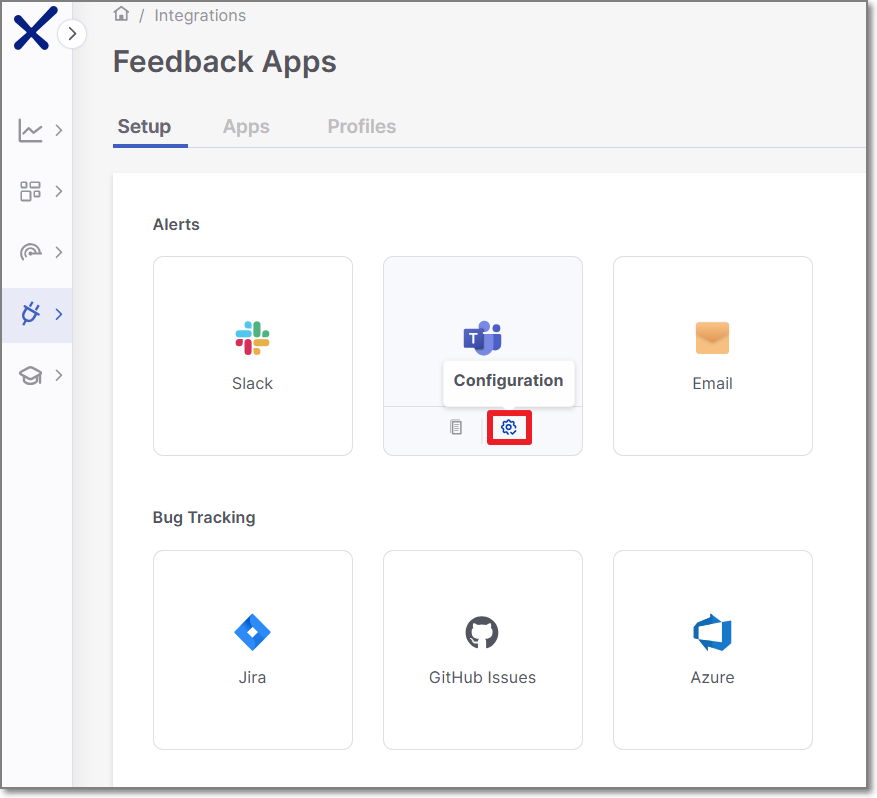Switch to the Profiles tab
877x798 pixels.
click(361, 127)
